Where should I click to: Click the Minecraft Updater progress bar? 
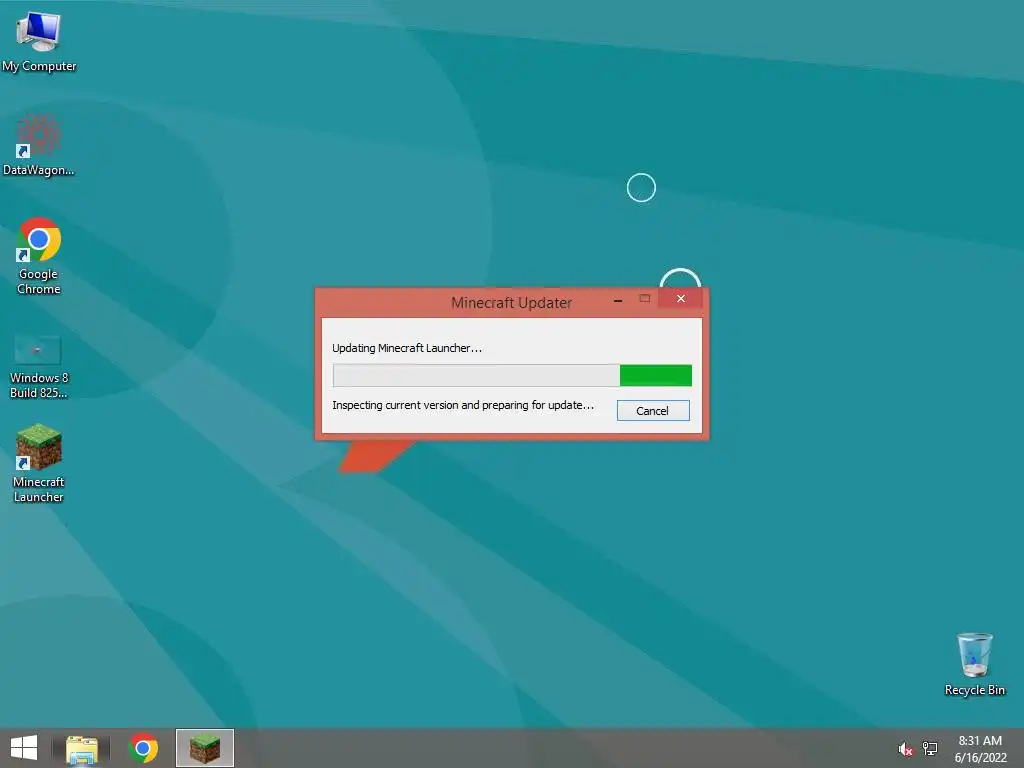tap(512, 376)
